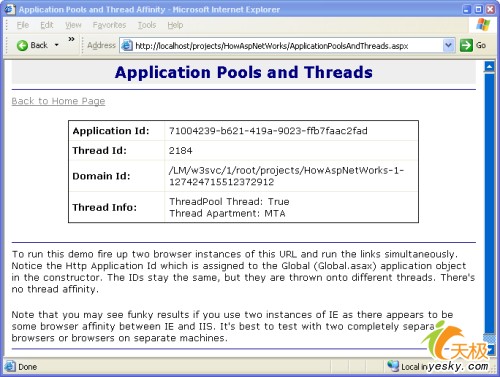Click the 'Application Id:' label

point(111,131)
